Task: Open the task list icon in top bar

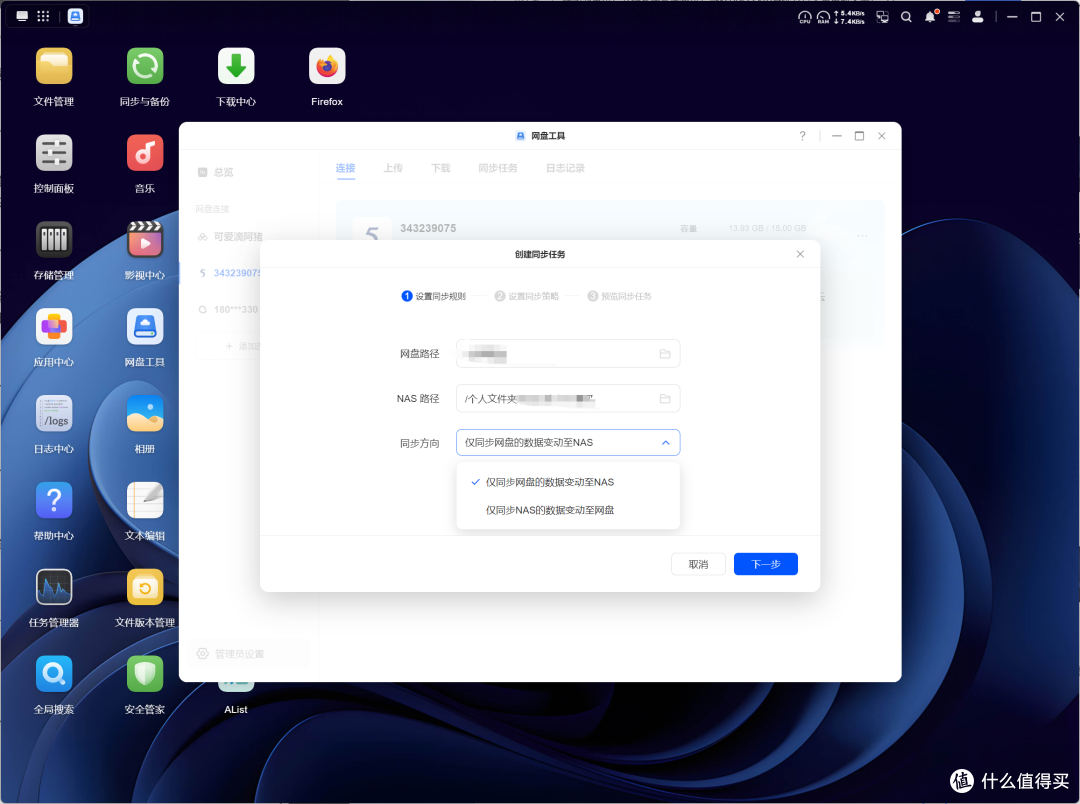Action: click(954, 17)
